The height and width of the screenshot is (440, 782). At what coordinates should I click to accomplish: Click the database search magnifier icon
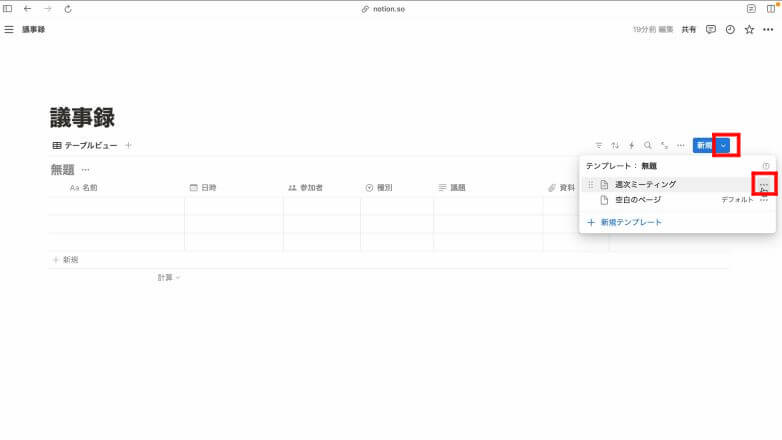point(647,145)
